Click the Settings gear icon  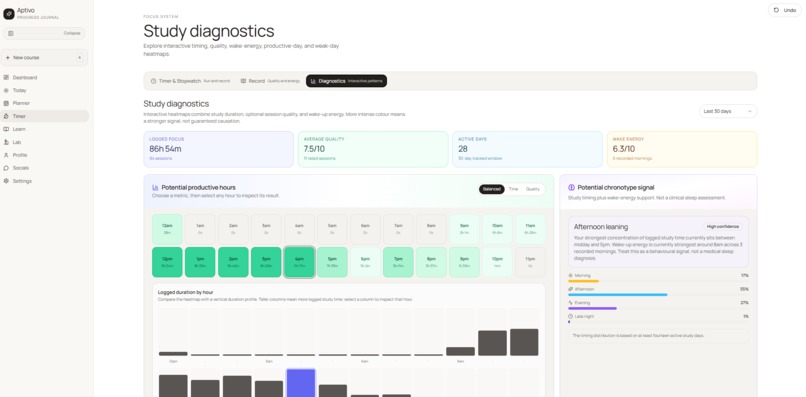point(6,181)
